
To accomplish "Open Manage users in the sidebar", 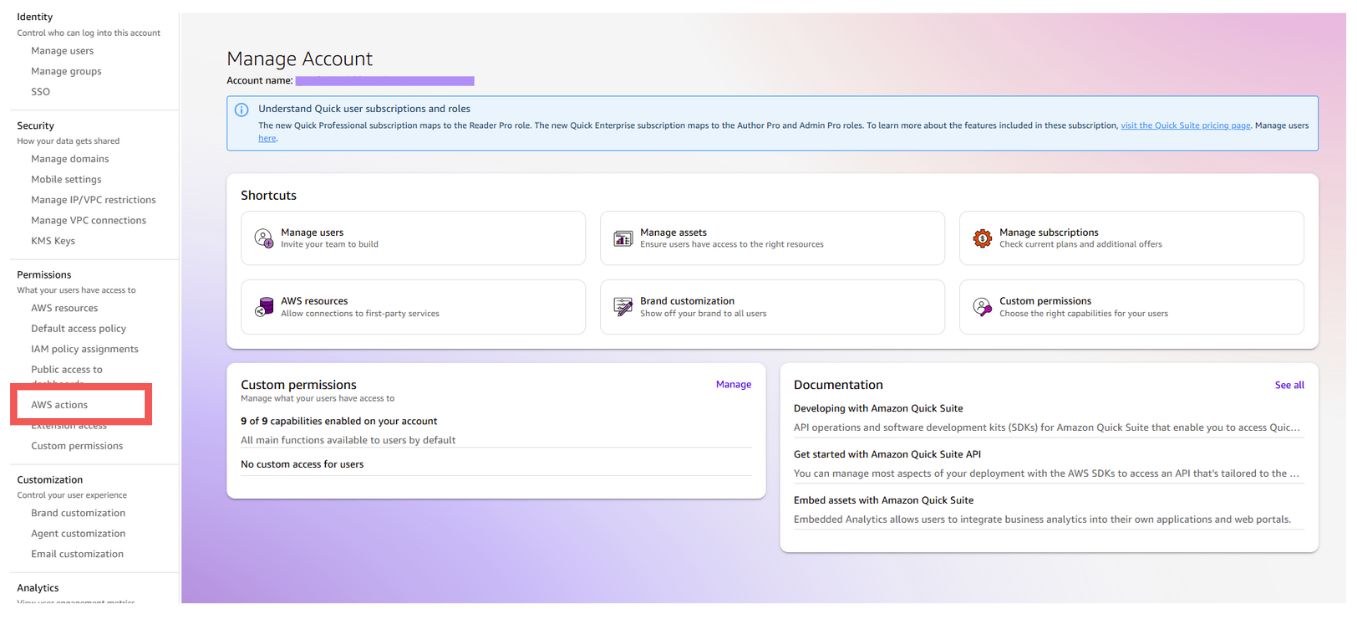I will [x=62, y=51].
